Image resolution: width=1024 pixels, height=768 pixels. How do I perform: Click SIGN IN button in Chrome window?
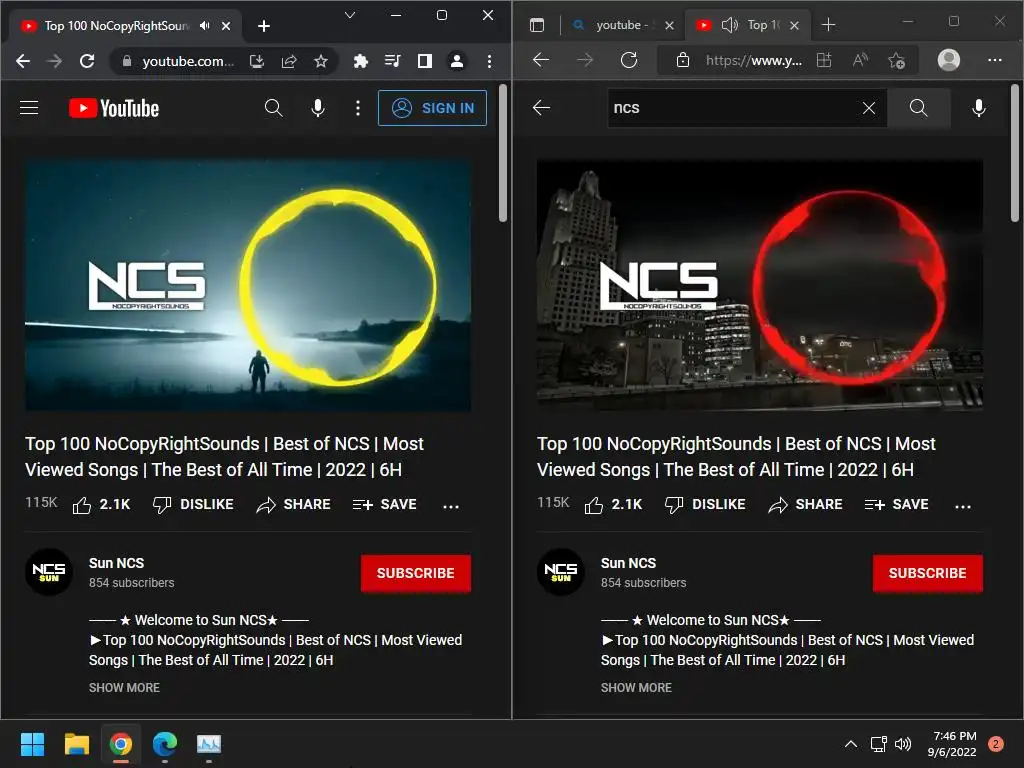[x=432, y=108]
